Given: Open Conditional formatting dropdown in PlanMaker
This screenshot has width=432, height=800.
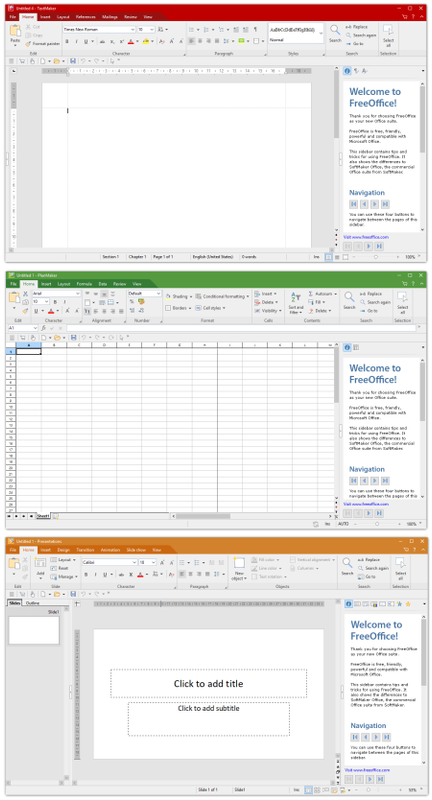Looking at the screenshot, I should pyautogui.click(x=223, y=296).
